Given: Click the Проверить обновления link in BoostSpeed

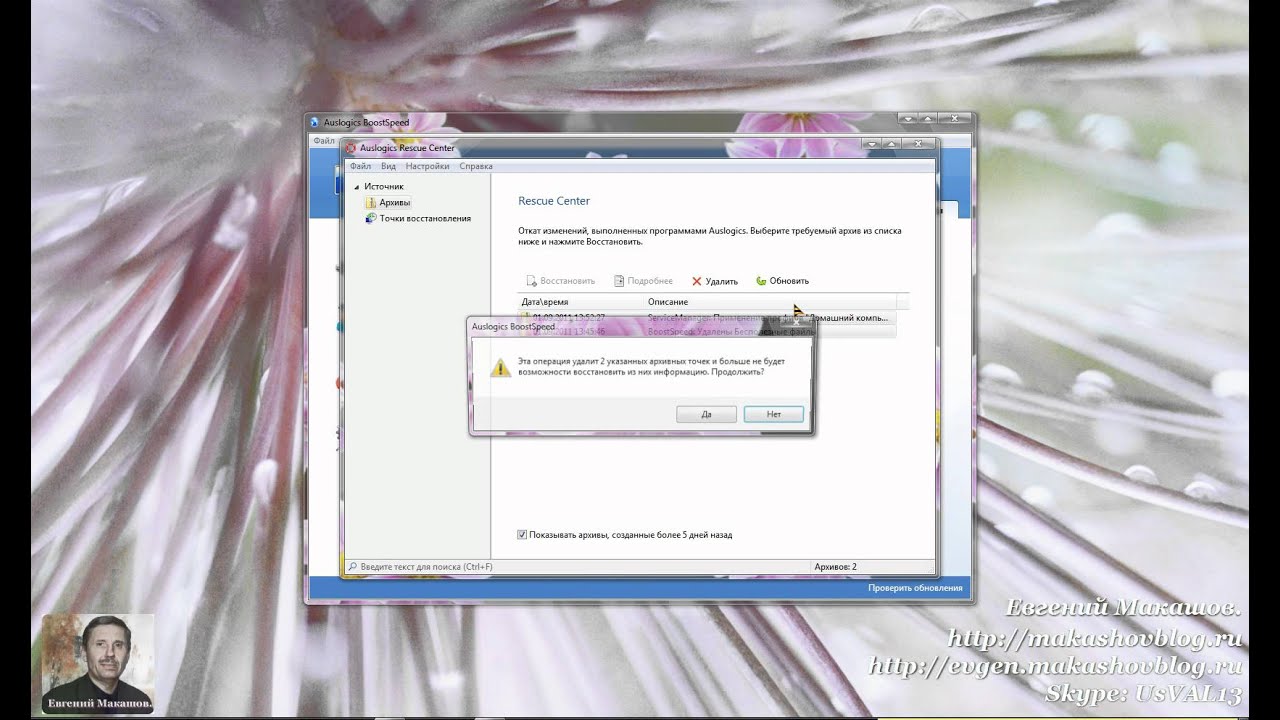Looking at the screenshot, I should 915,588.
